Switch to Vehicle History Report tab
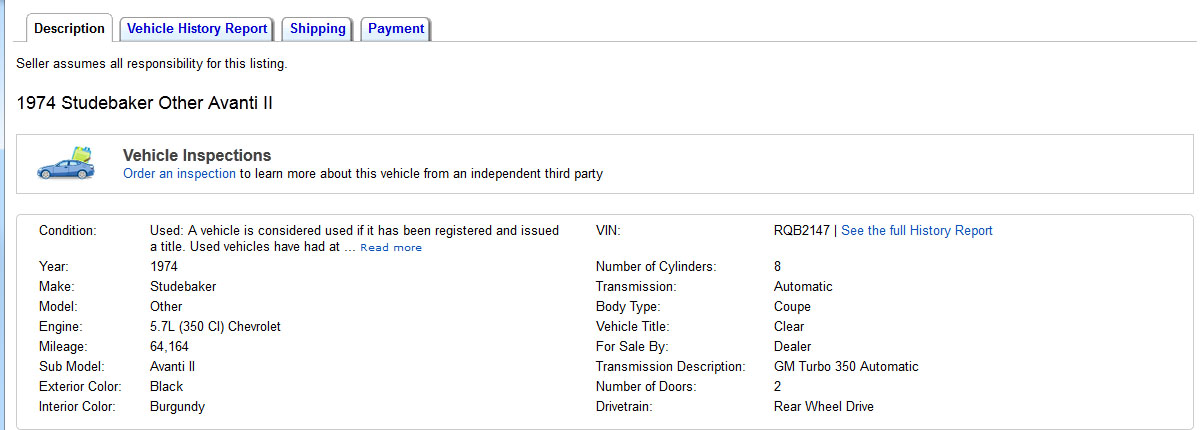1200x430 pixels. (x=197, y=28)
